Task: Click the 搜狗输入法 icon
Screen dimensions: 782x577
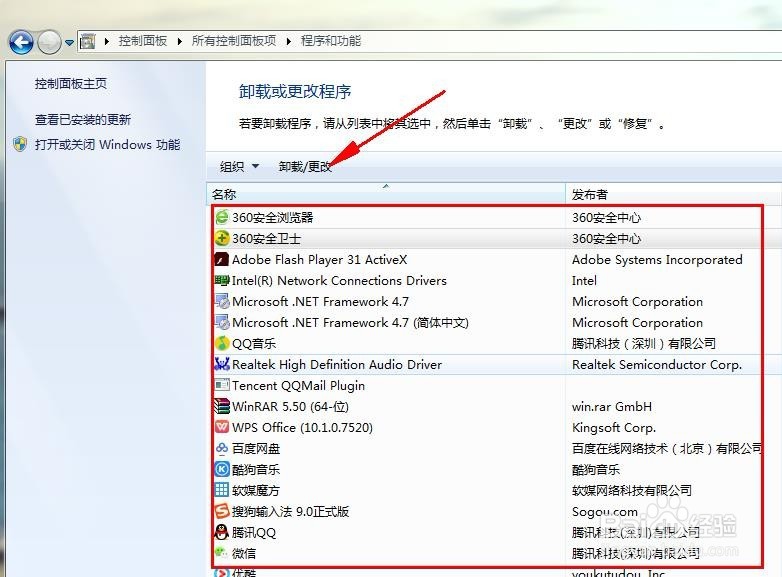Action: (x=222, y=511)
